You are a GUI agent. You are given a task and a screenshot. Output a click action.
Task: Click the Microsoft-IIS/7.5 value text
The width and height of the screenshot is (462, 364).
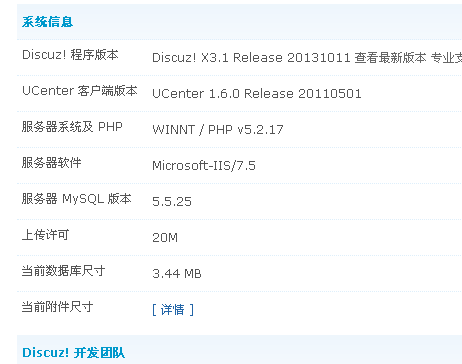click(204, 166)
